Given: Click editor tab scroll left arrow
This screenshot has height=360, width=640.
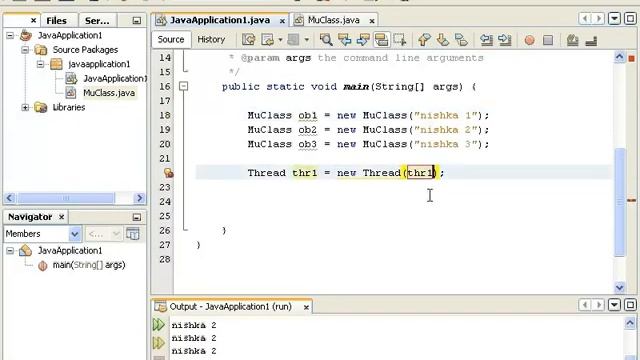Looking at the screenshot, I should tap(585, 19).
